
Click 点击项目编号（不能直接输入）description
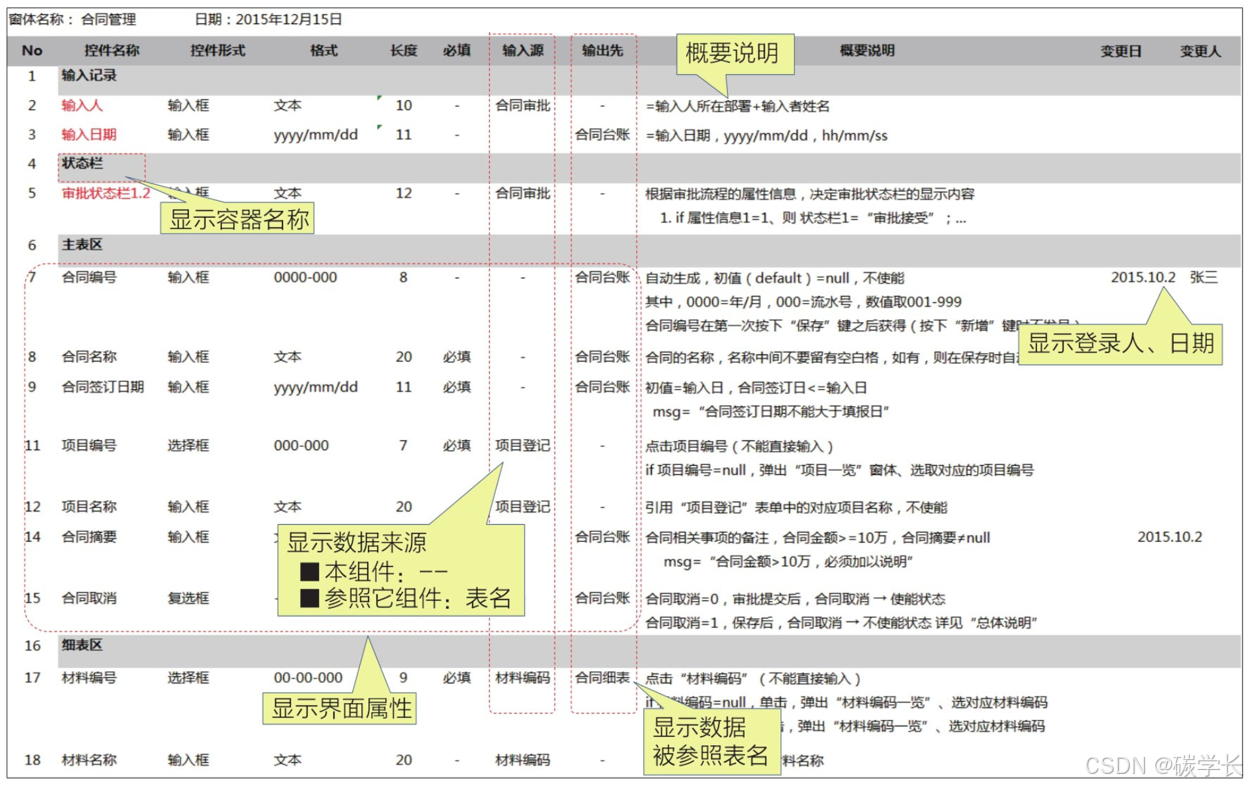[741, 446]
